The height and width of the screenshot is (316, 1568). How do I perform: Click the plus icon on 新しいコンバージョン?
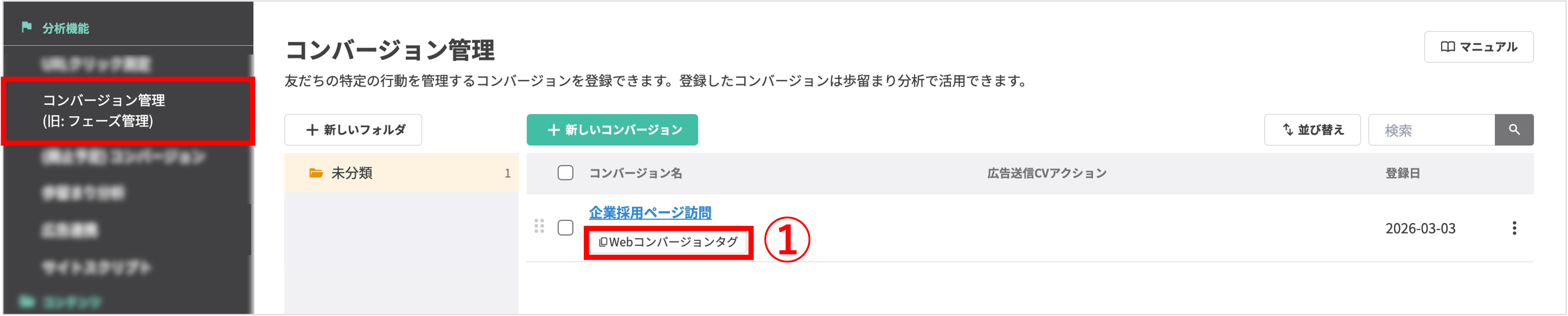[x=554, y=129]
